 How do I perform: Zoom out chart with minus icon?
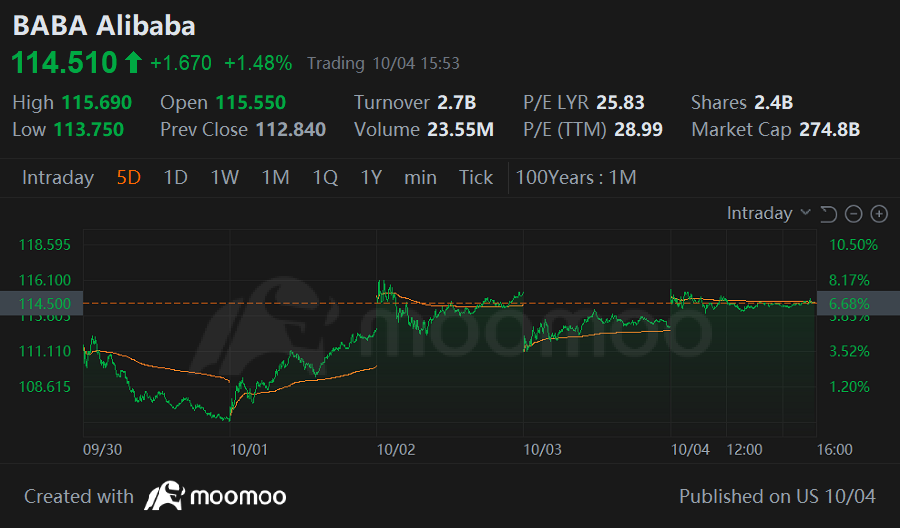click(x=854, y=214)
